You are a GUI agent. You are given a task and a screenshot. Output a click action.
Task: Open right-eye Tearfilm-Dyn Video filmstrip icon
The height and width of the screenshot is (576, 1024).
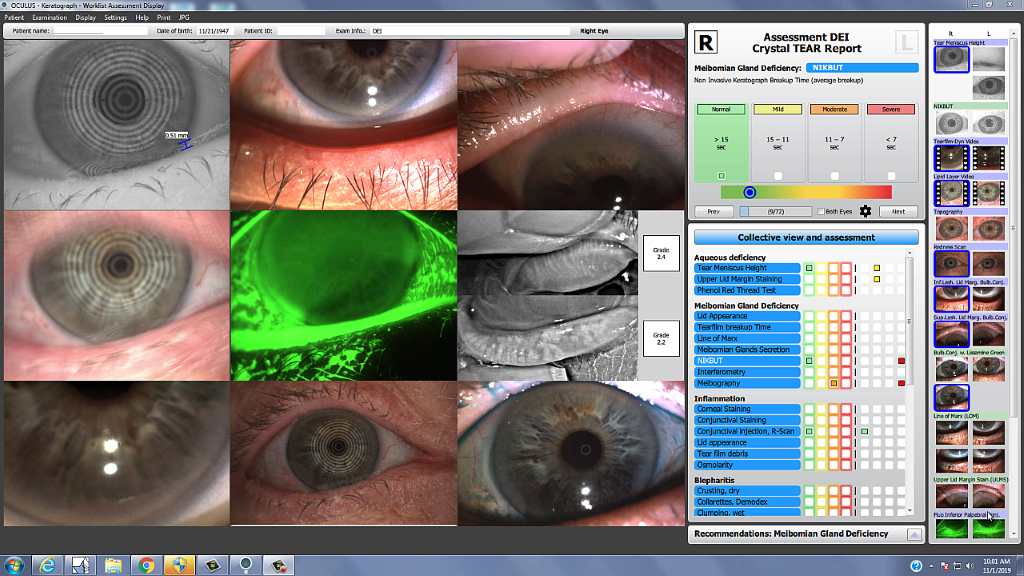click(x=950, y=157)
